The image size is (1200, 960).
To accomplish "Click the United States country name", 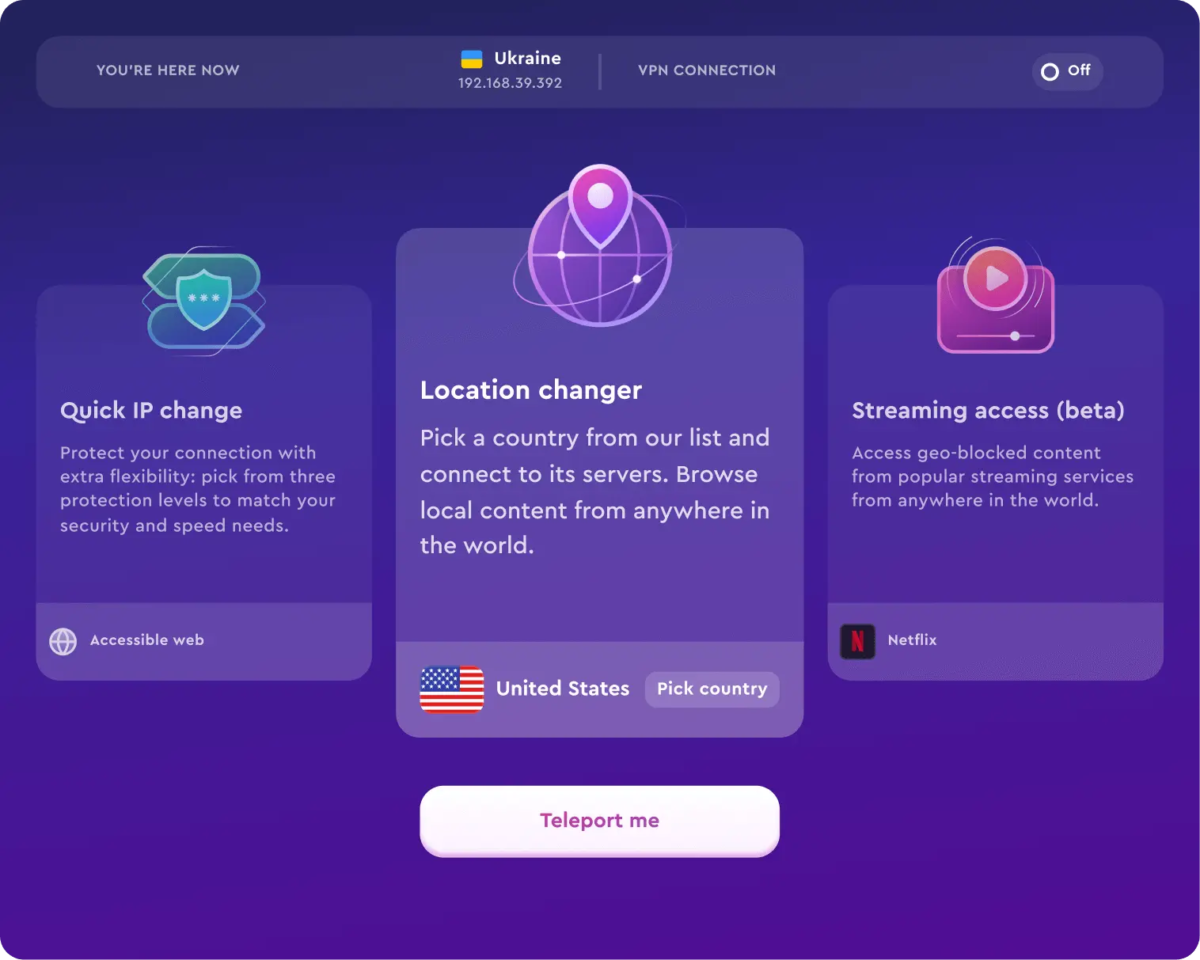I will point(563,688).
